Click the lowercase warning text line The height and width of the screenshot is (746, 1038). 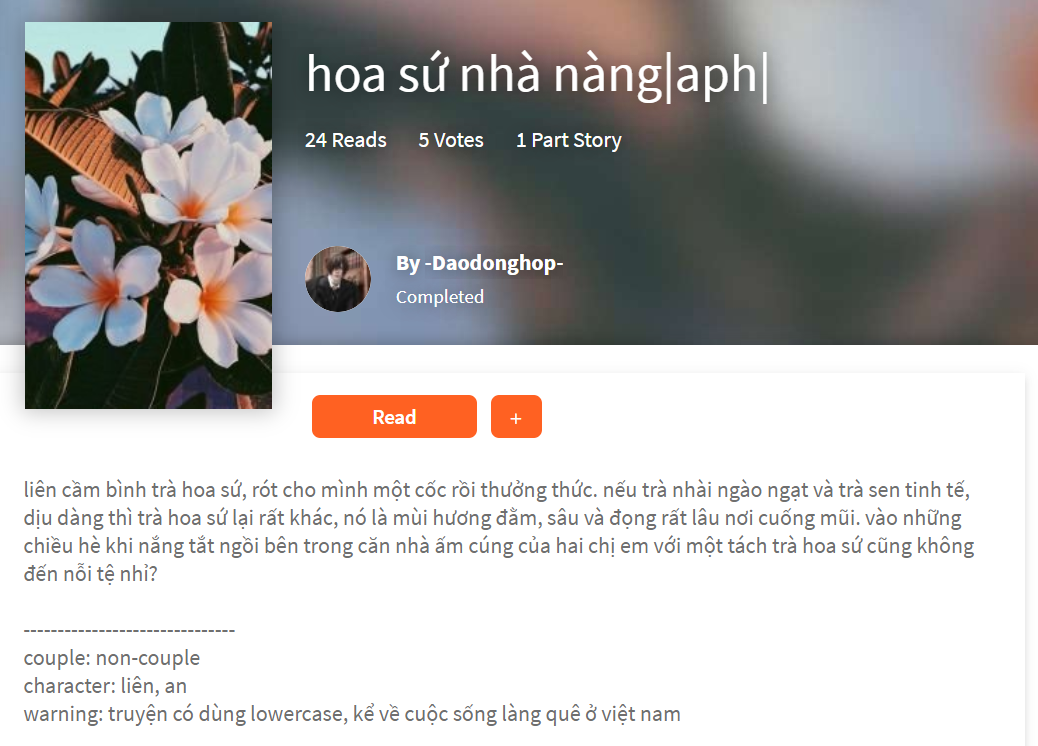pos(352,714)
